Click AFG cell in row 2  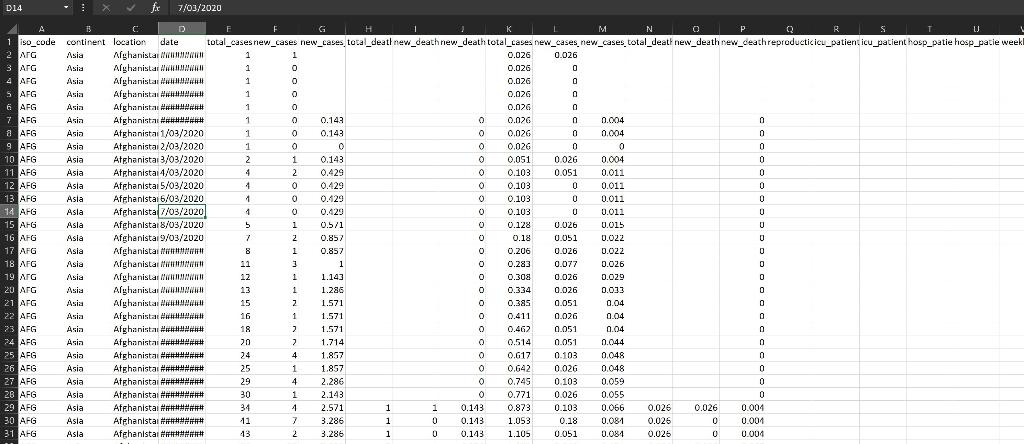click(x=42, y=55)
